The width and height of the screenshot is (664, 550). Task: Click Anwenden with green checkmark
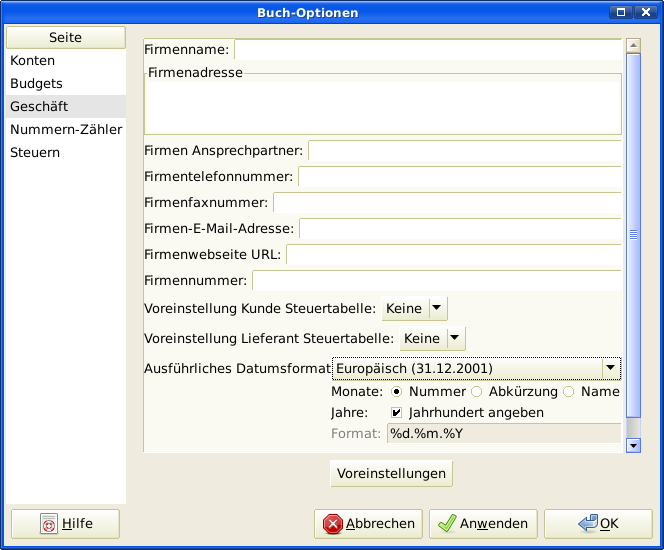pos(484,523)
